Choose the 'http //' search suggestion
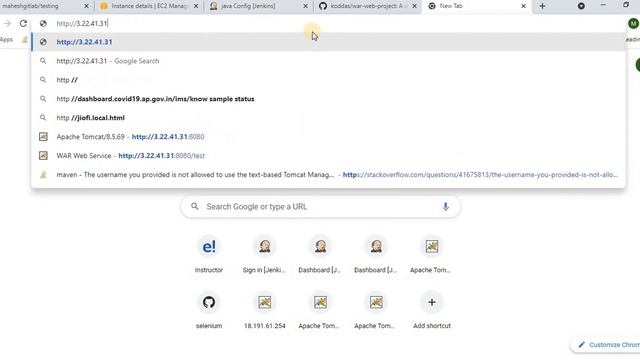 [x=329, y=80]
